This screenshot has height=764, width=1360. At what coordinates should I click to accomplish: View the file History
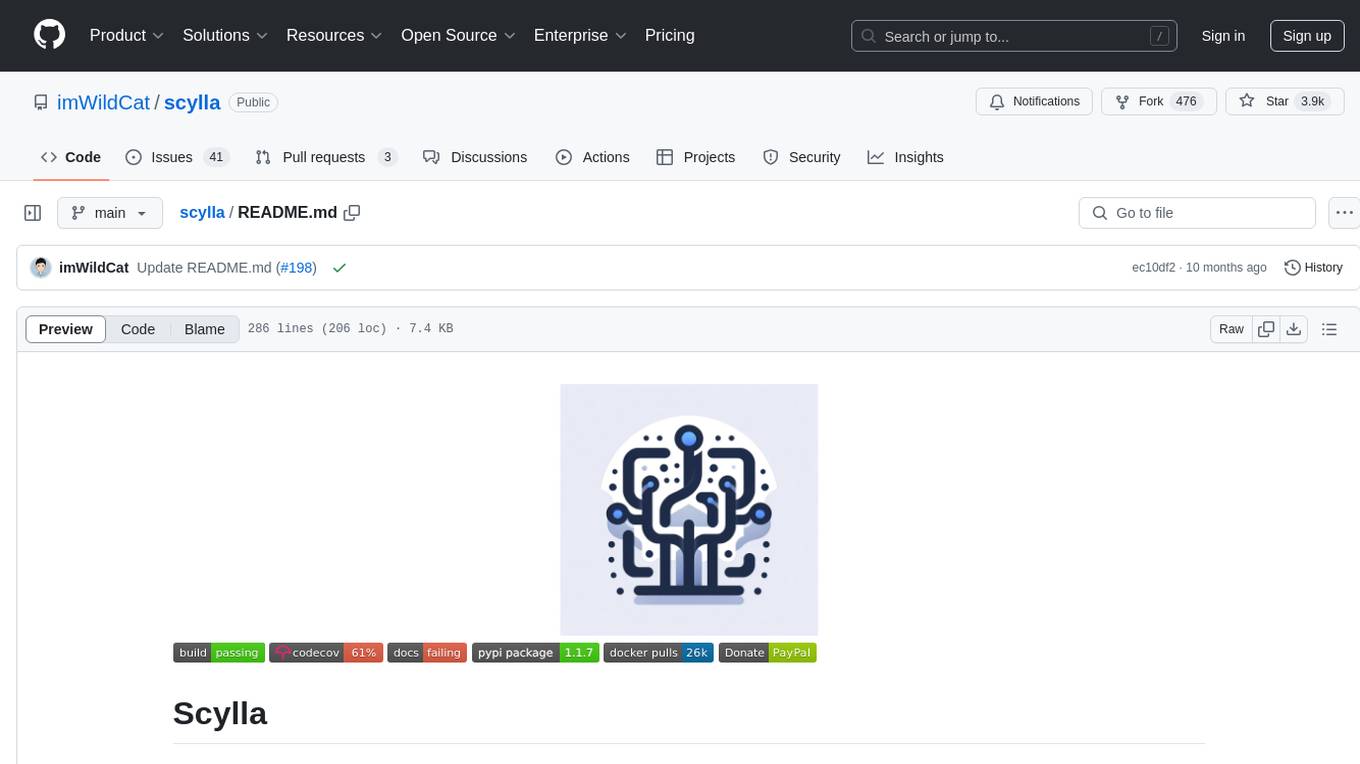(x=1313, y=268)
